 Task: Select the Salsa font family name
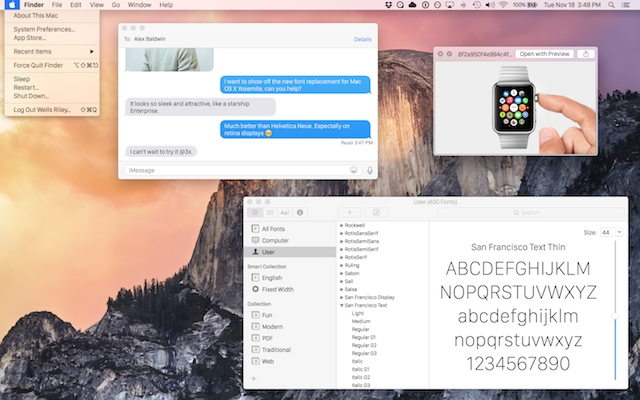(351, 289)
